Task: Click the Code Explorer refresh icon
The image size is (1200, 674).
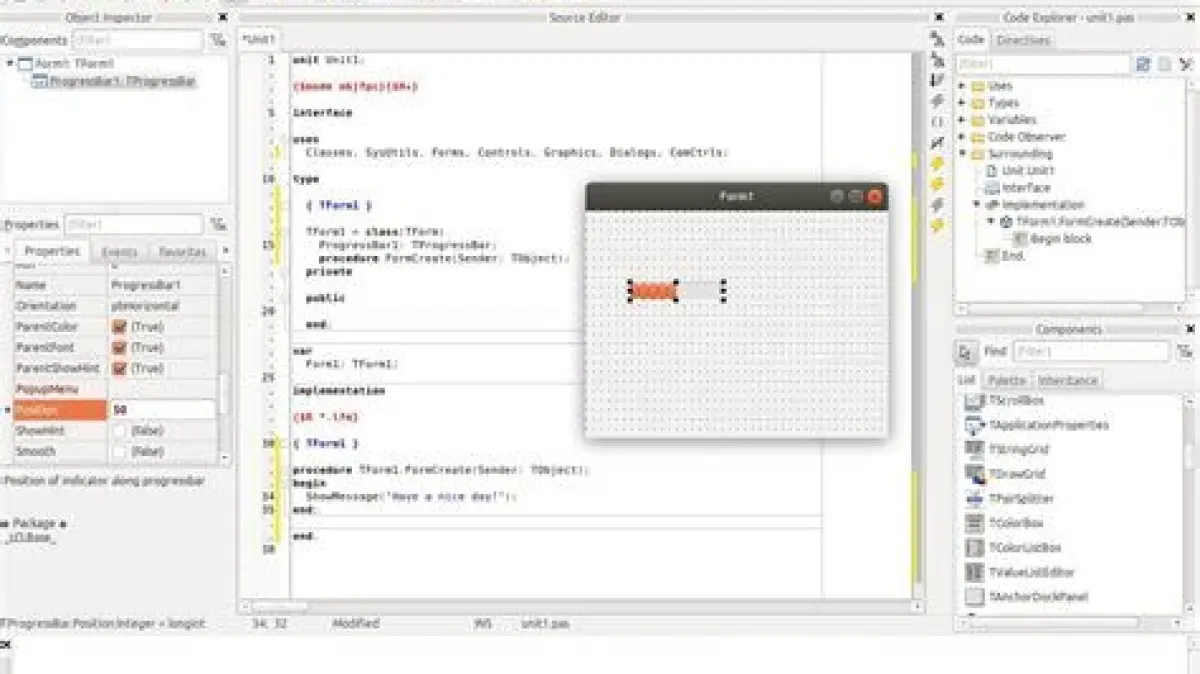Action: [1143, 64]
